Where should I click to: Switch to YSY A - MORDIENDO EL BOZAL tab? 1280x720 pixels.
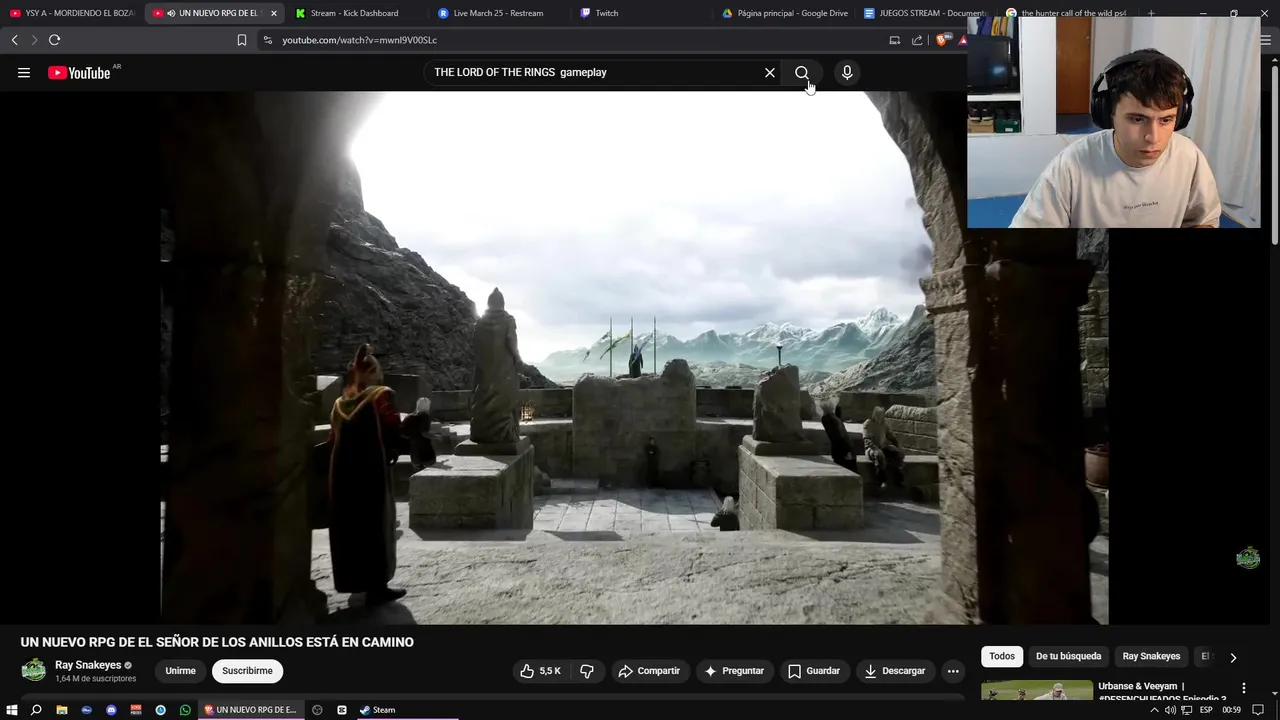(72, 13)
